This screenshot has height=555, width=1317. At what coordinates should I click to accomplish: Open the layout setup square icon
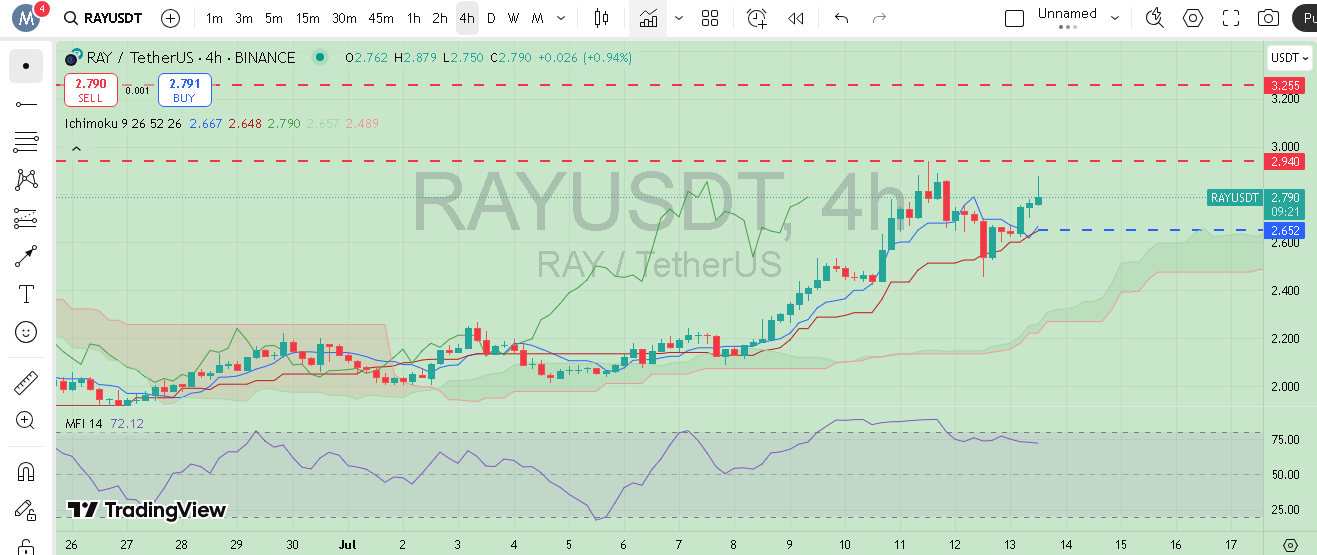[x=1014, y=18]
